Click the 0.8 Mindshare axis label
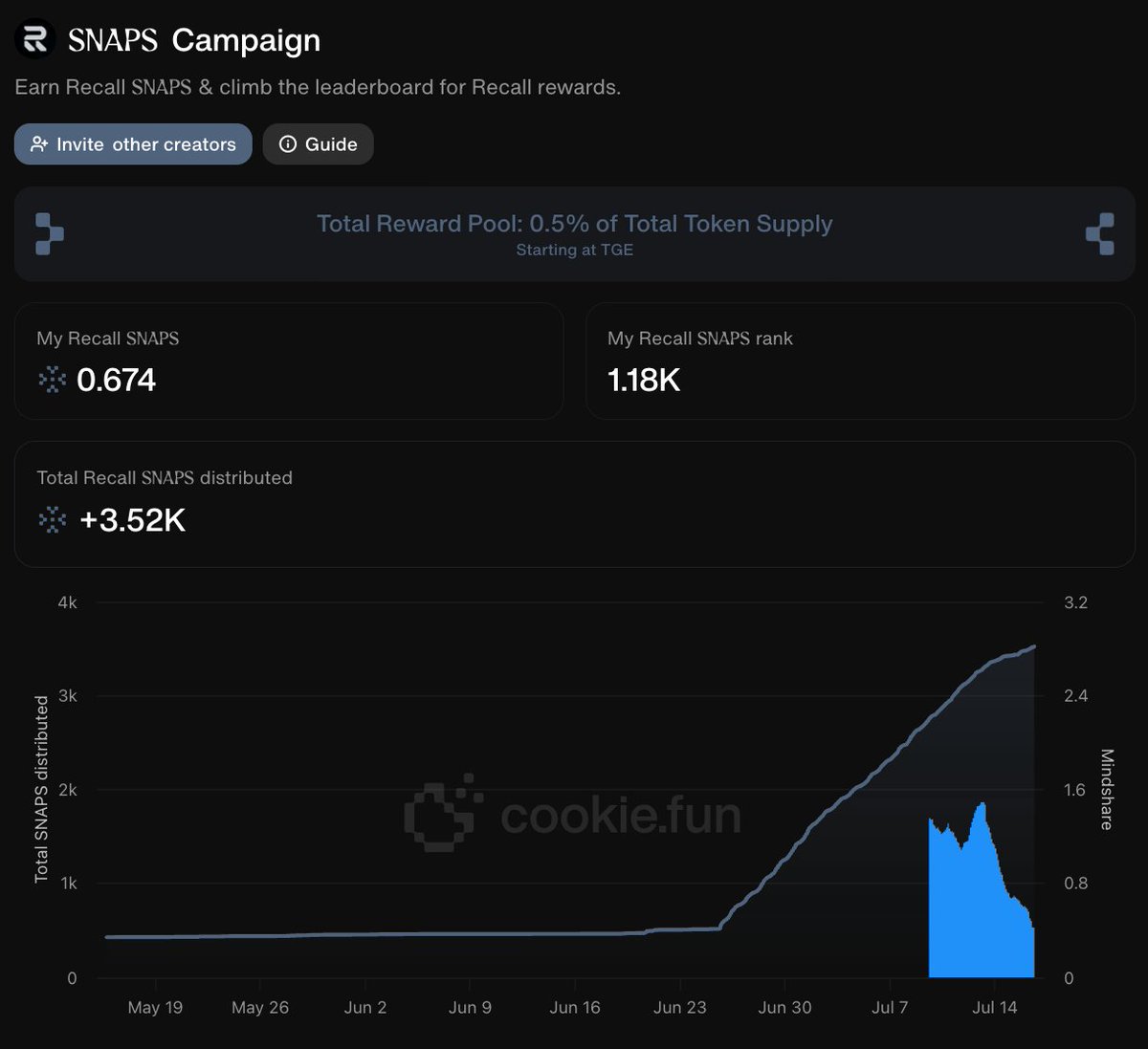The width and height of the screenshot is (1148, 1049). (1076, 884)
